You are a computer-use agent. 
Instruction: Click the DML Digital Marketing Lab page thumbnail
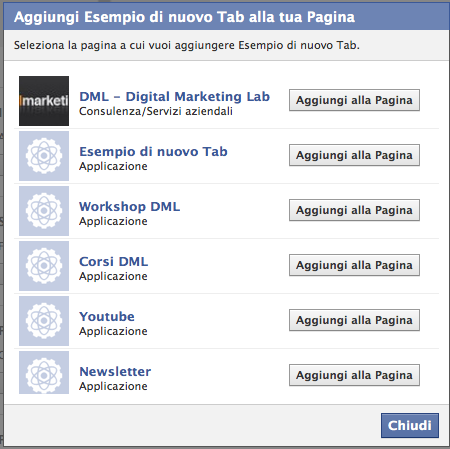[x=44, y=101]
